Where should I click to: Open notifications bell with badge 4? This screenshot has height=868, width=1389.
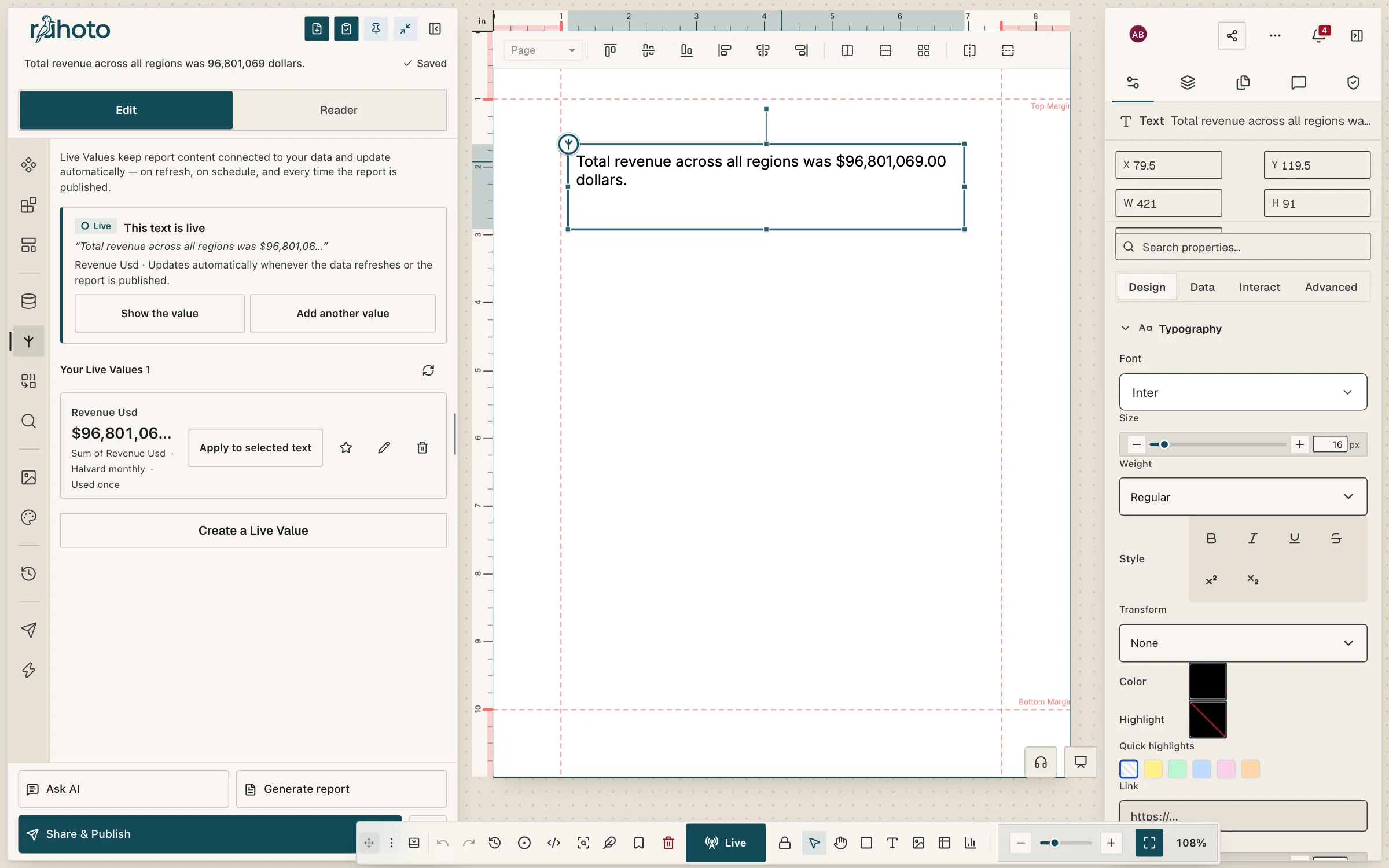click(x=1320, y=35)
